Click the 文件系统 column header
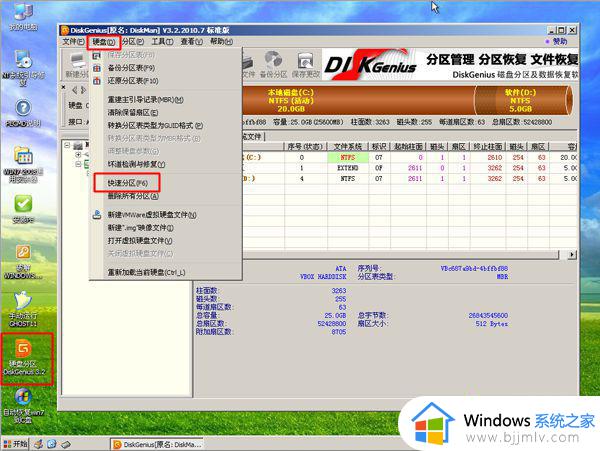600x451 pixels. [x=348, y=147]
